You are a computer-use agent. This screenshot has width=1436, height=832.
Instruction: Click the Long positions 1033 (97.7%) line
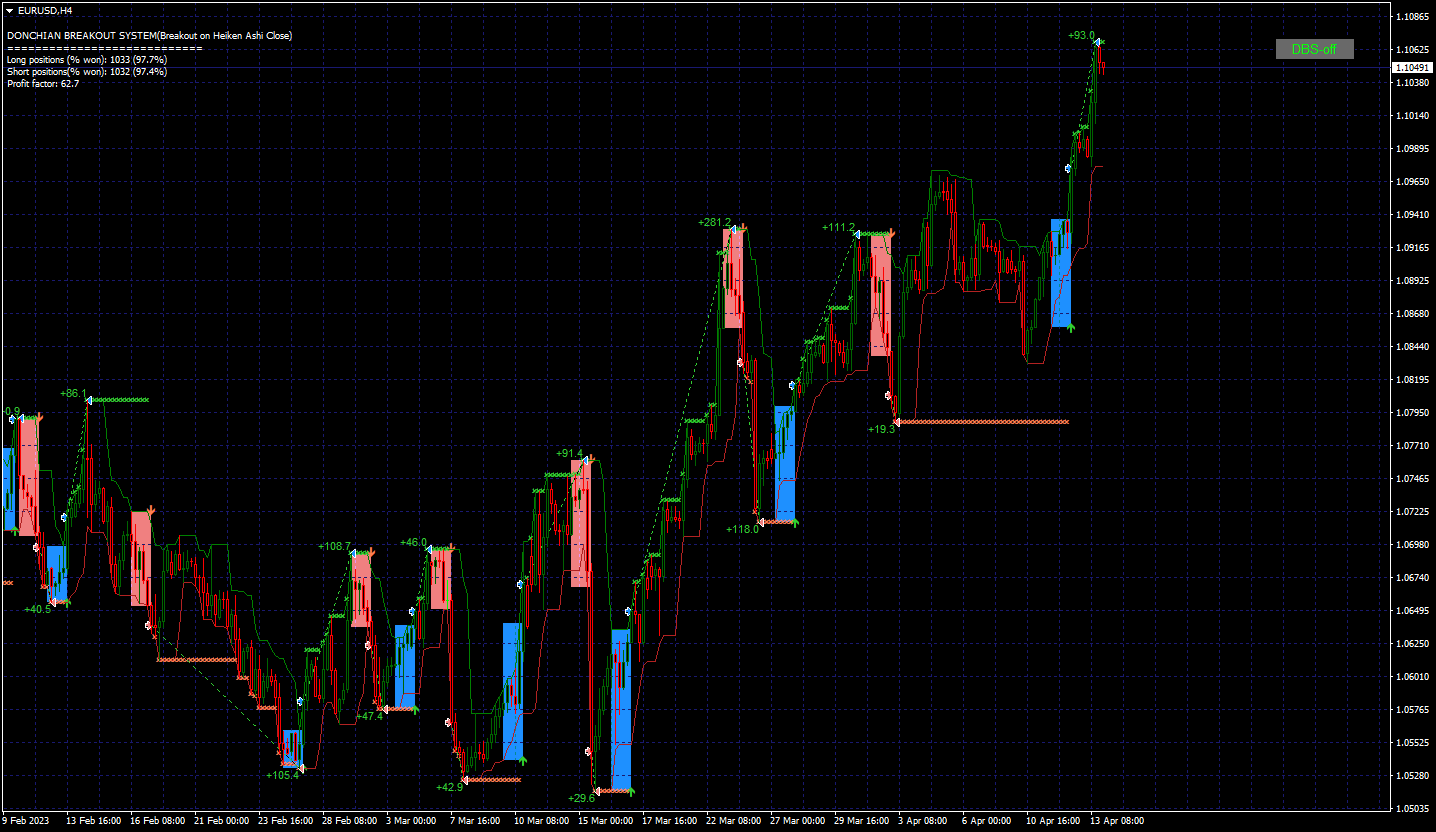(87, 60)
